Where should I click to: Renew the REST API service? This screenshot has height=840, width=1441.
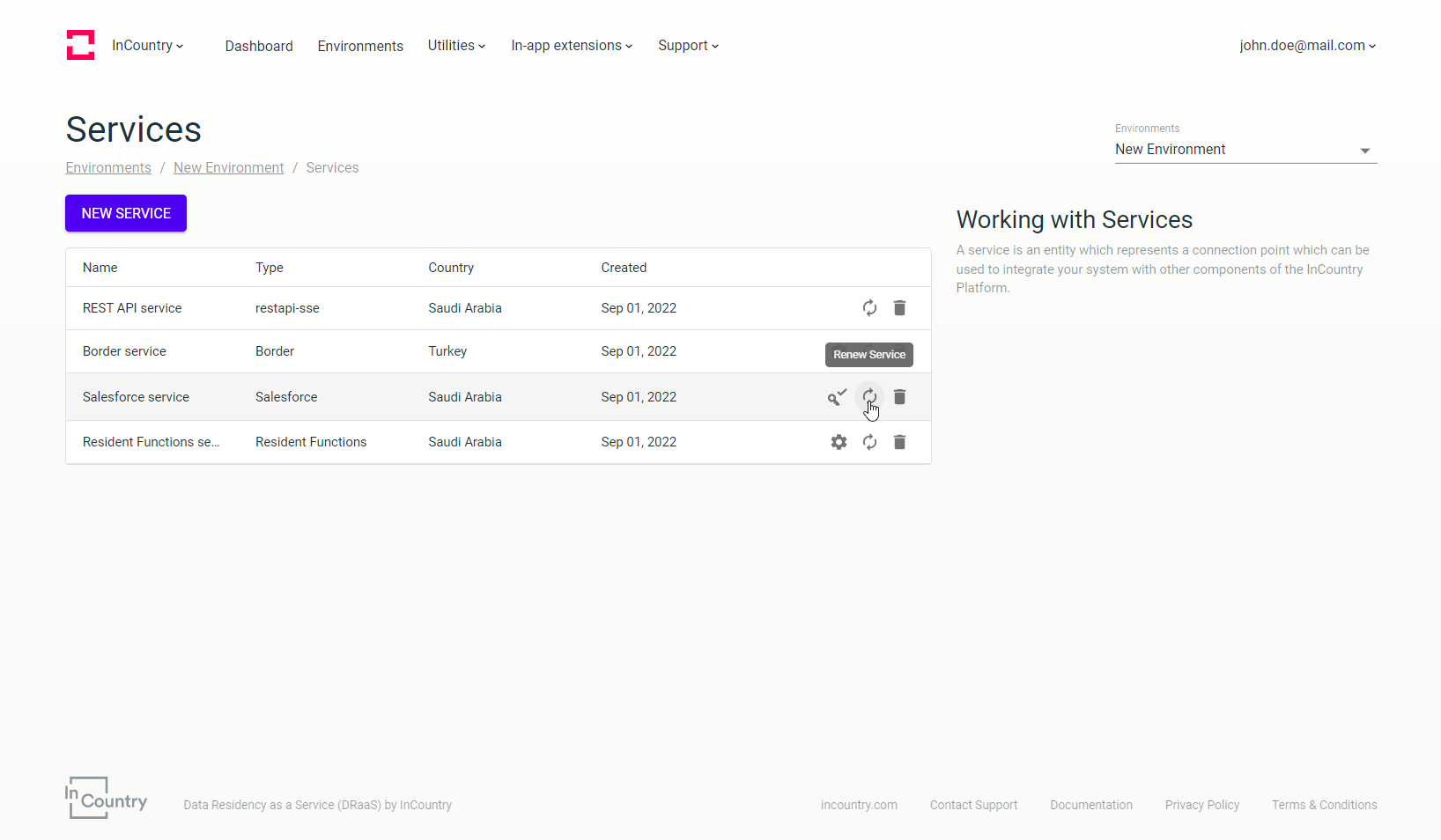[x=869, y=308]
